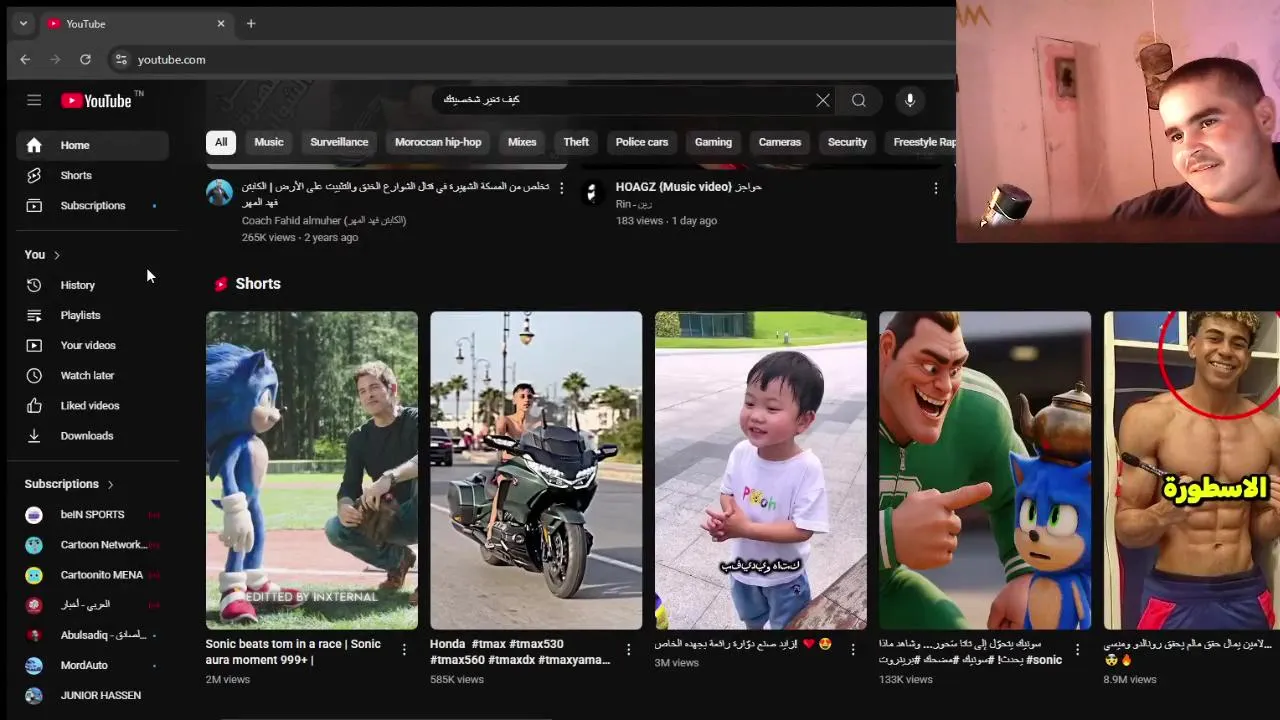Play the Honda tmax motorcycle short
This screenshot has height=720, width=1280.
pos(536,470)
